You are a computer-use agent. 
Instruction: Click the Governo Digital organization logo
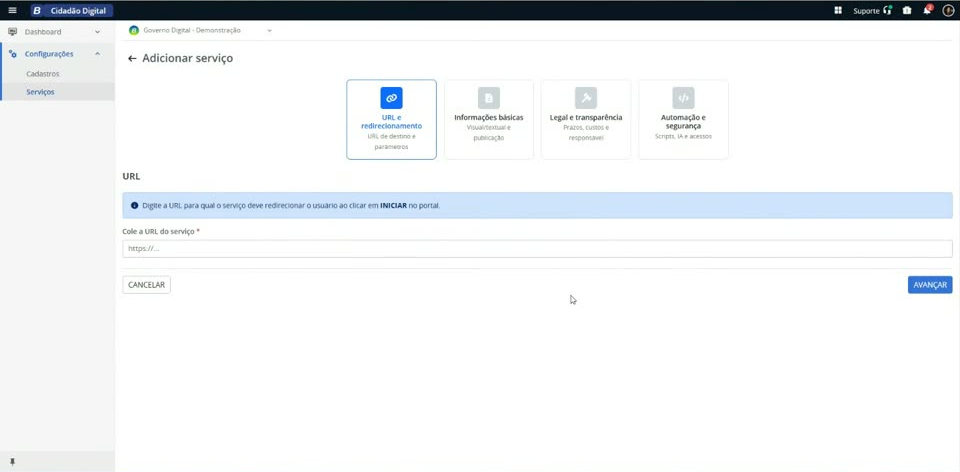click(x=133, y=31)
